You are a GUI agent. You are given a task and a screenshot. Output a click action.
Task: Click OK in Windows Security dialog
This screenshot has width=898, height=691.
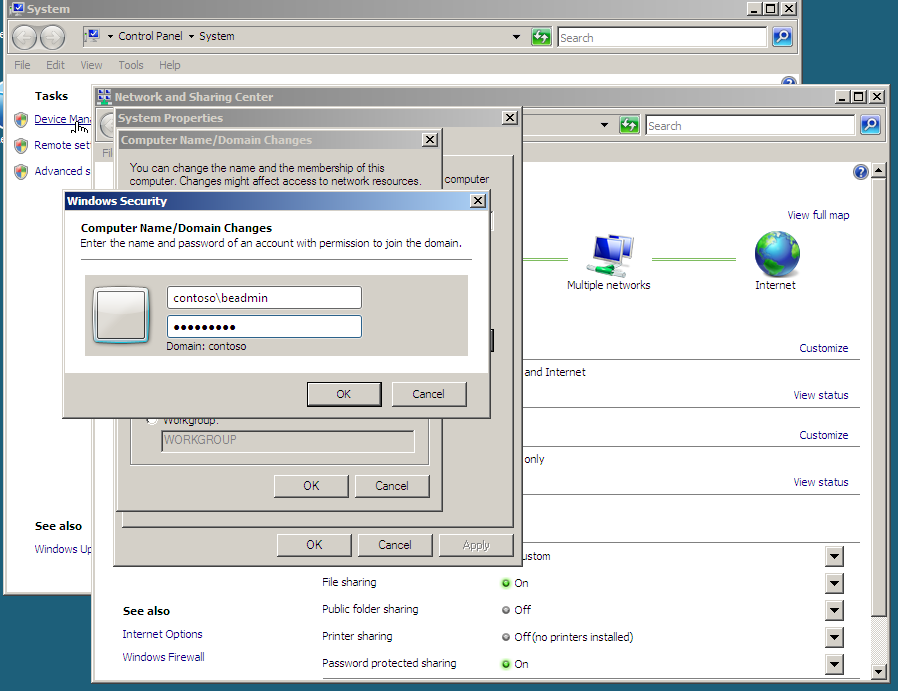click(x=344, y=394)
